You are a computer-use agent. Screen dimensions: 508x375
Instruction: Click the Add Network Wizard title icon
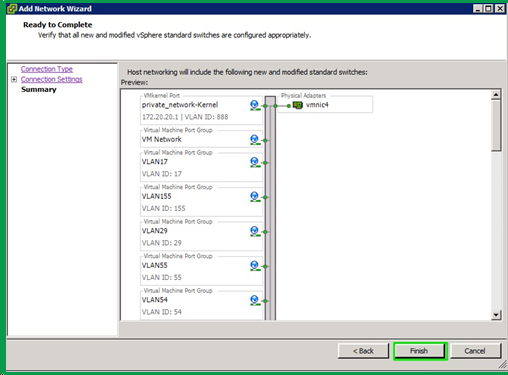(x=12, y=9)
